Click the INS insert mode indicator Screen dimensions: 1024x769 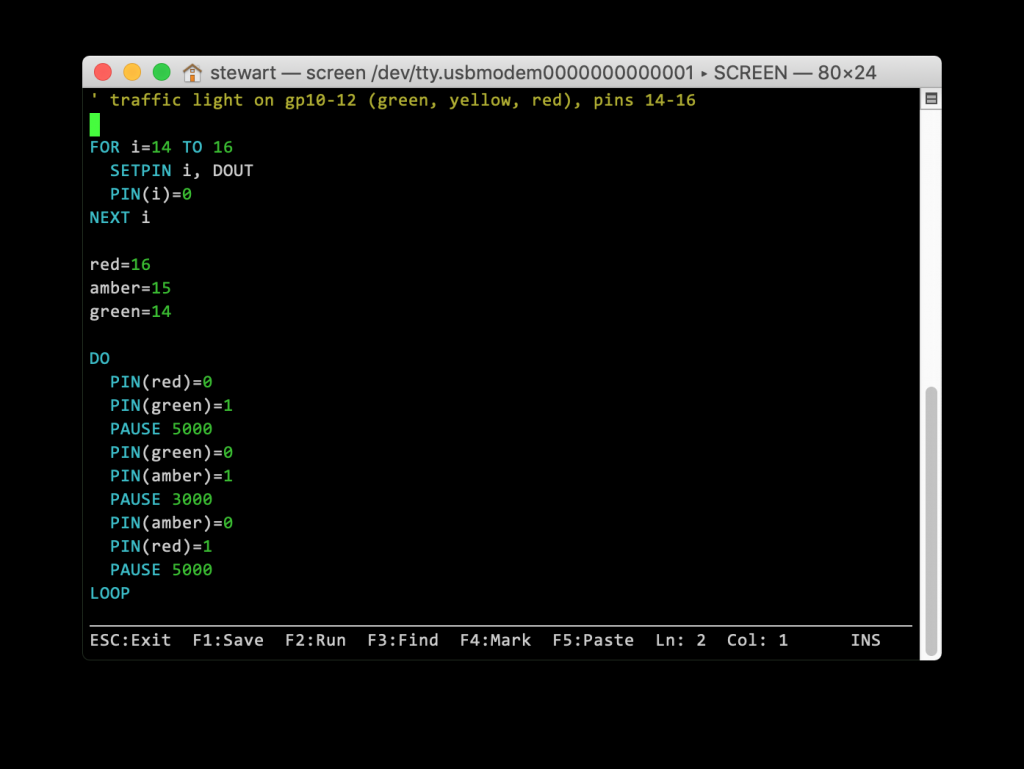coord(865,640)
